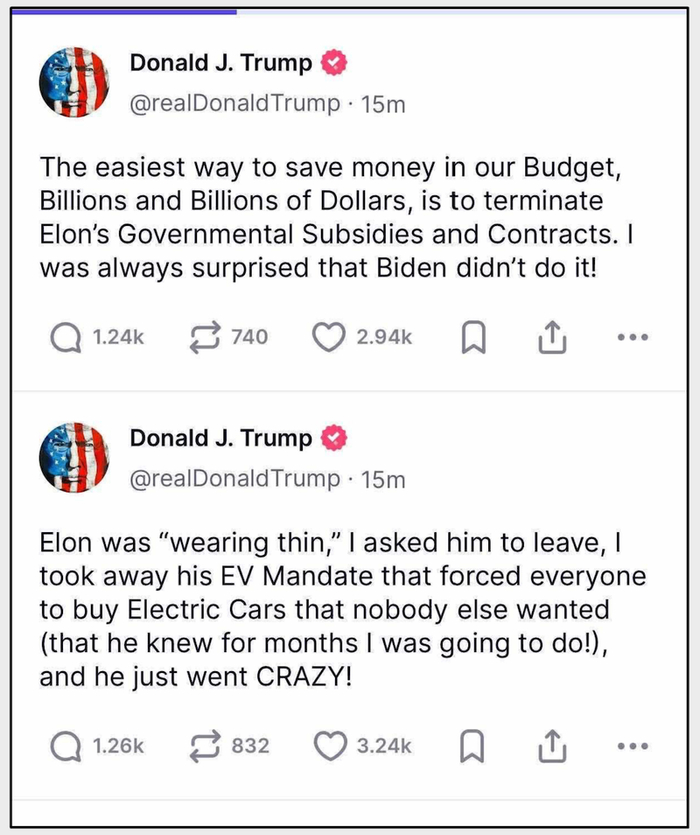The height and width of the screenshot is (835, 700).
Task: Open second post's profile avatar
Action: click(72, 457)
